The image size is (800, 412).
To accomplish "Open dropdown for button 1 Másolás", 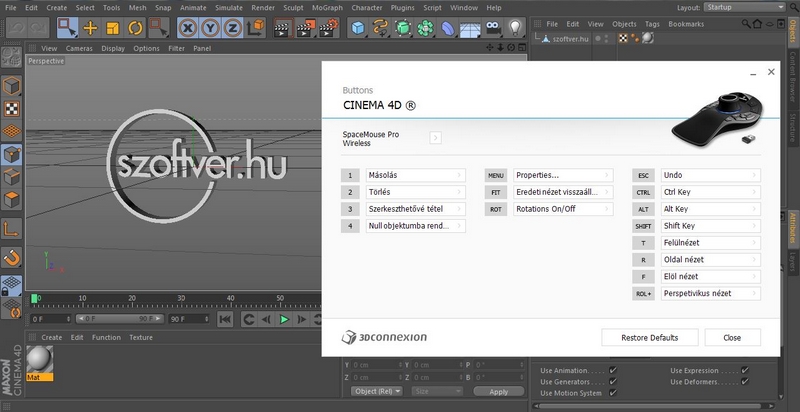I will (415, 175).
